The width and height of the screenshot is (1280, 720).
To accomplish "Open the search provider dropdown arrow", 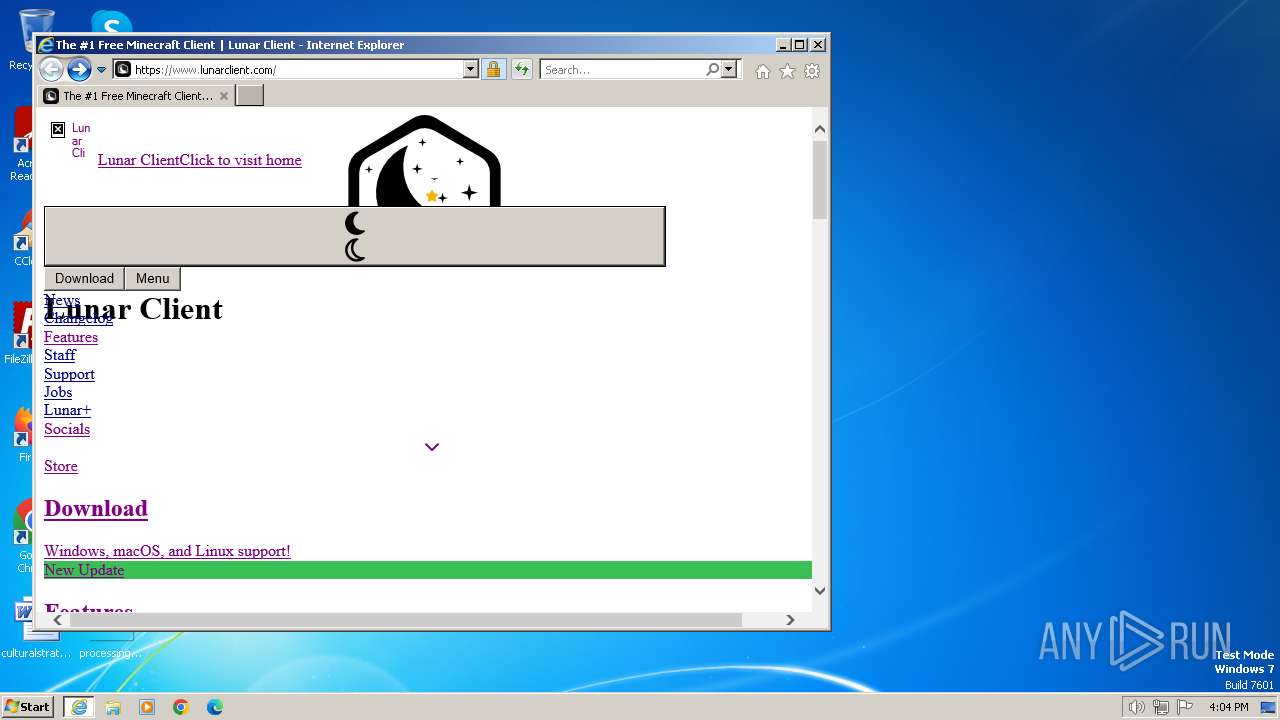I will click(729, 70).
